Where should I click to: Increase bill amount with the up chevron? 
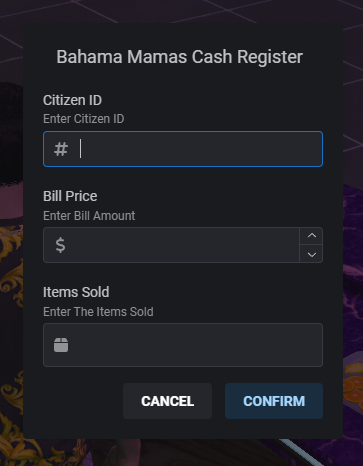[x=311, y=236]
